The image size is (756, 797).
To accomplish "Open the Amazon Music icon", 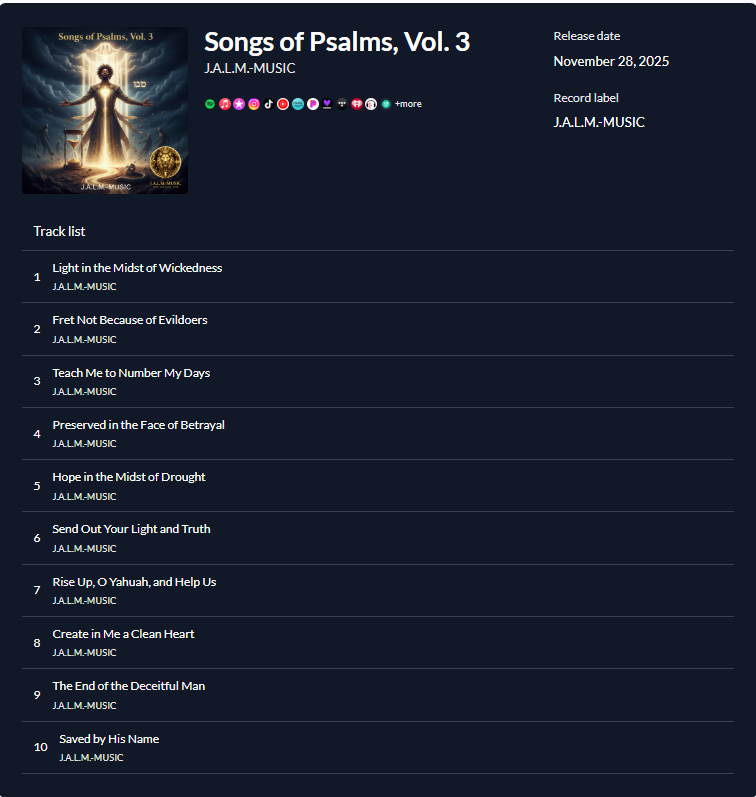I will click(298, 104).
